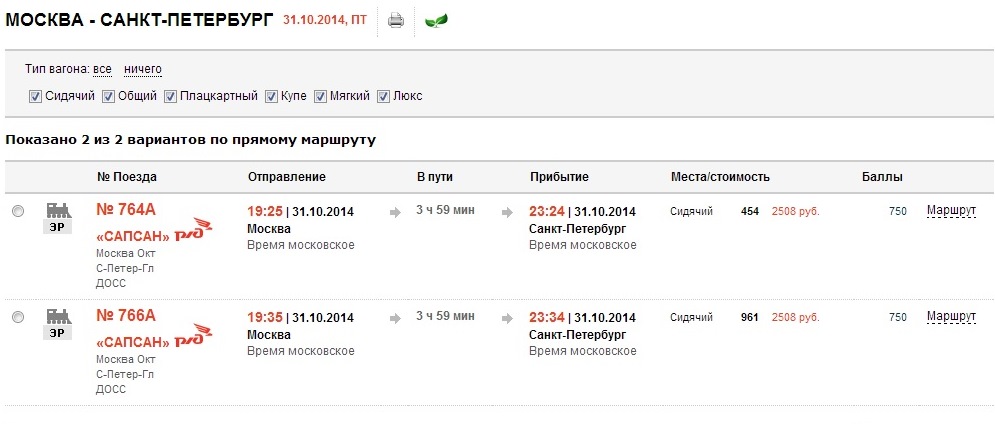Click the 2508 руб. price for train 766A

[795, 317]
